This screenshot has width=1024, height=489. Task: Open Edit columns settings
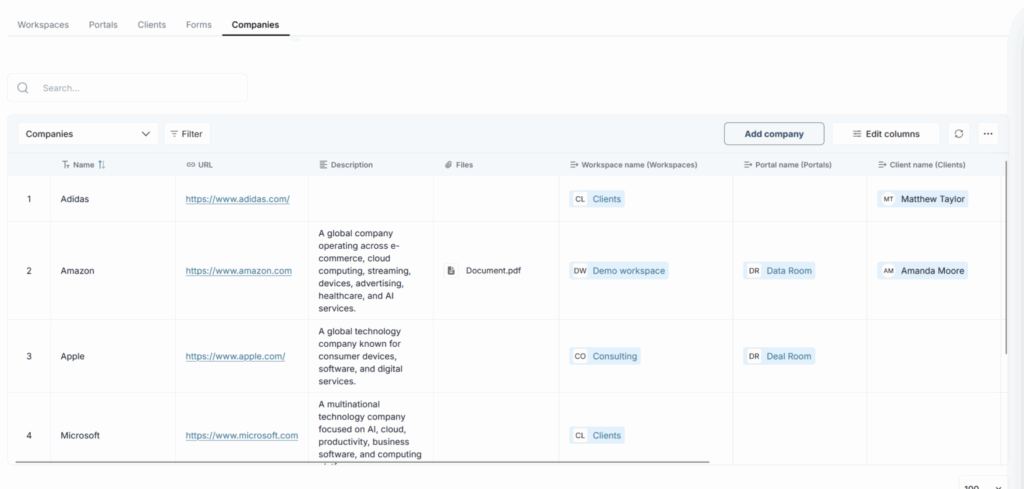pyautogui.click(x=886, y=134)
